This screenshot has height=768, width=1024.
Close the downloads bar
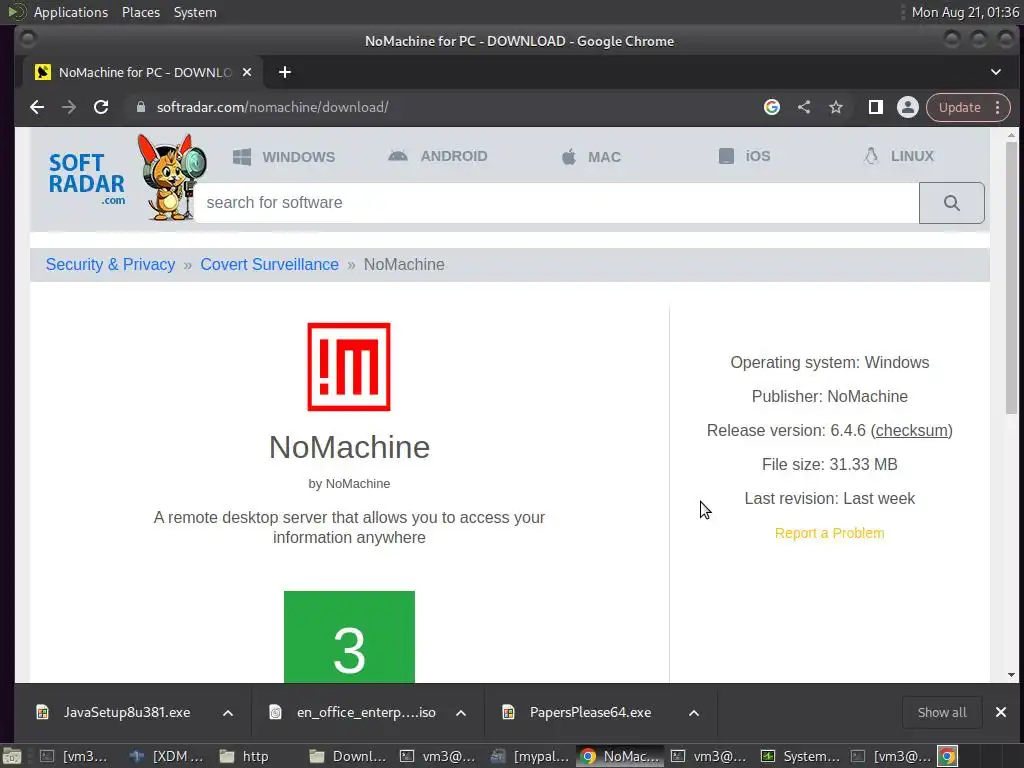(1000, 712)
